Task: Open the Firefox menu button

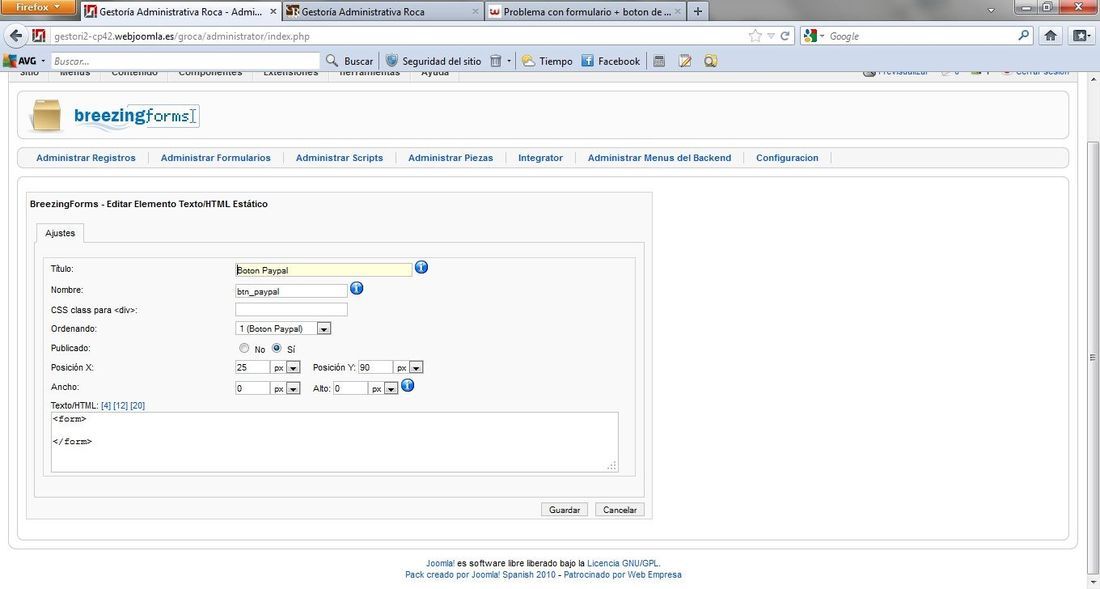Action: pos(37,8)
